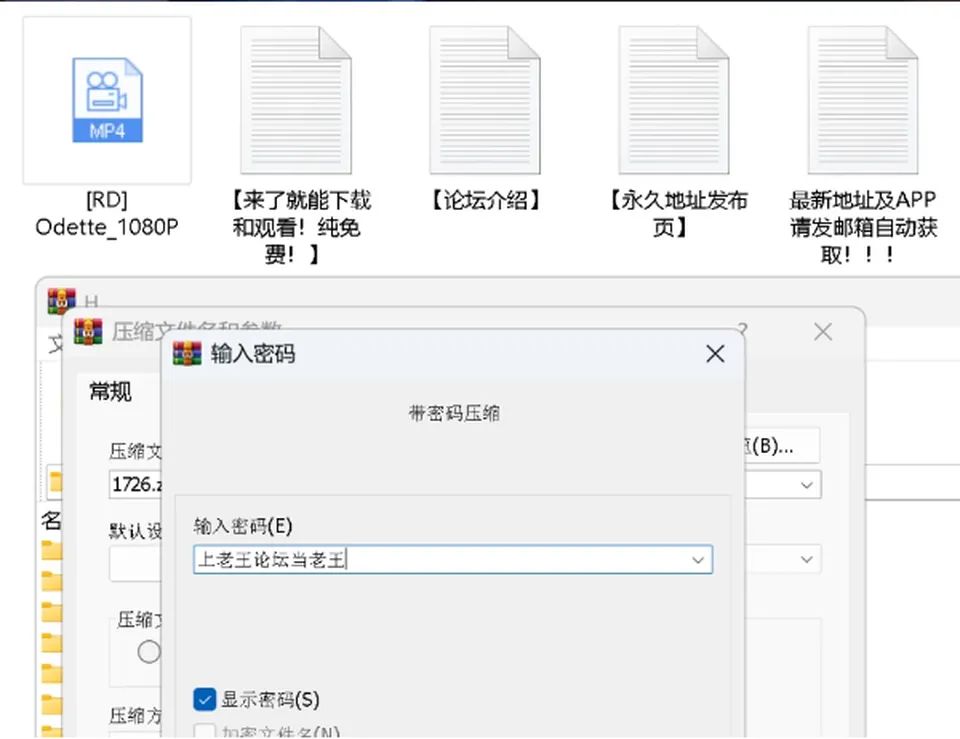Select the 【永久地址发布页】 document icon
960x739 pixels.
coord(673,100)
